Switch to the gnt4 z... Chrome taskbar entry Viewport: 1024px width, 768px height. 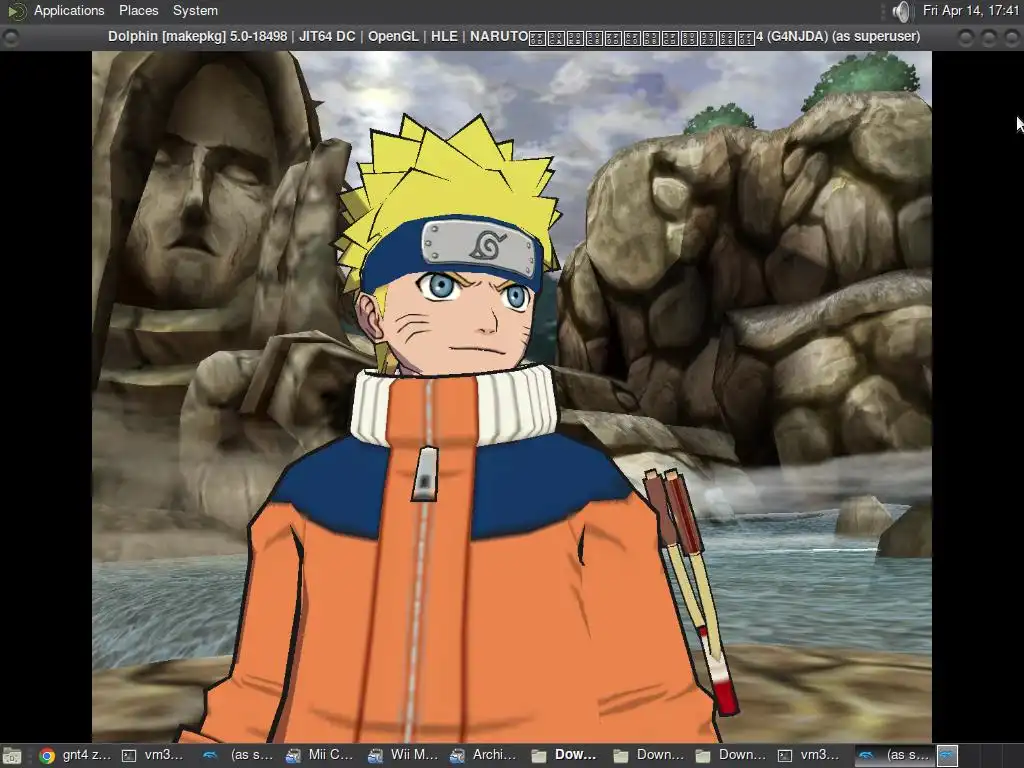(75, 755)
